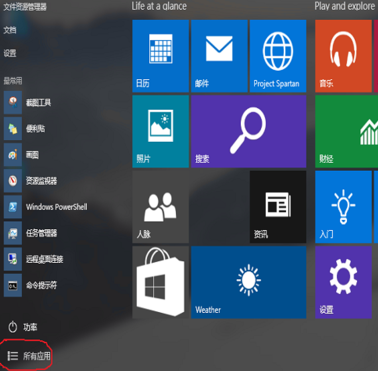
Task: Click the 所有应用 list icon
Action: click(x=13, y=356)
